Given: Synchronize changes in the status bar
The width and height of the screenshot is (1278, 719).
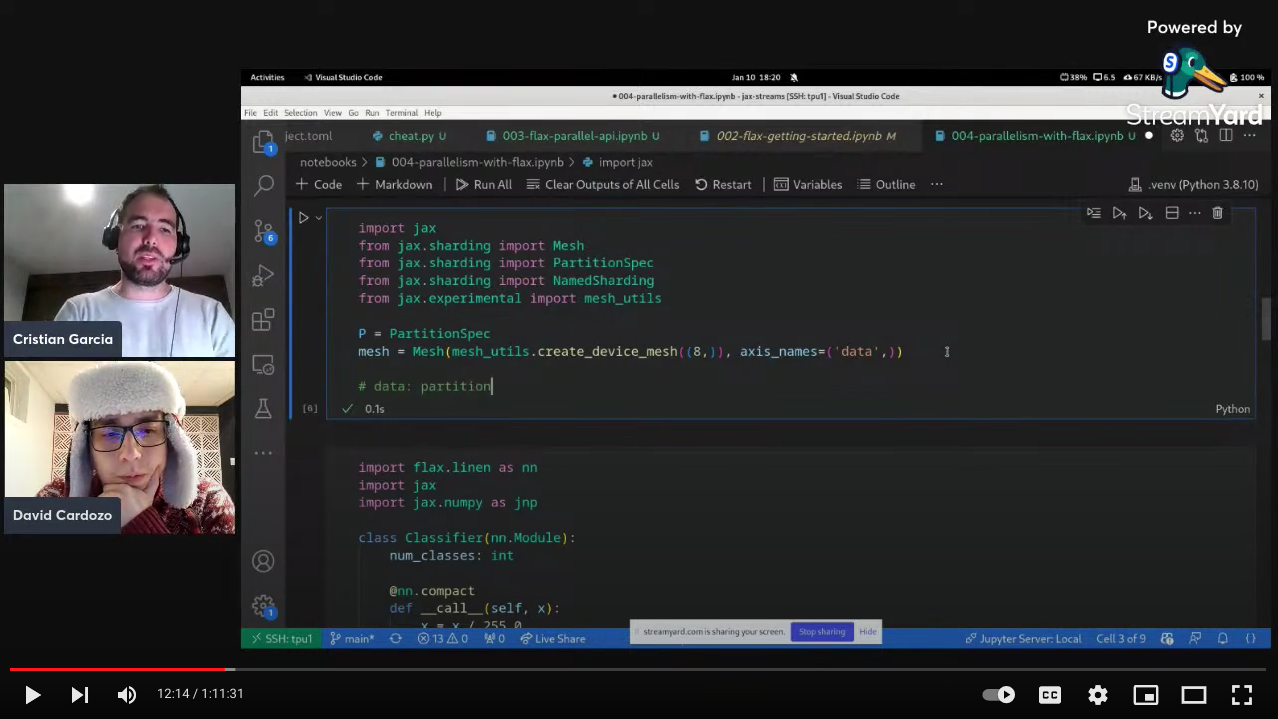Looking at the screenshot, I should (x=396, y=638).
